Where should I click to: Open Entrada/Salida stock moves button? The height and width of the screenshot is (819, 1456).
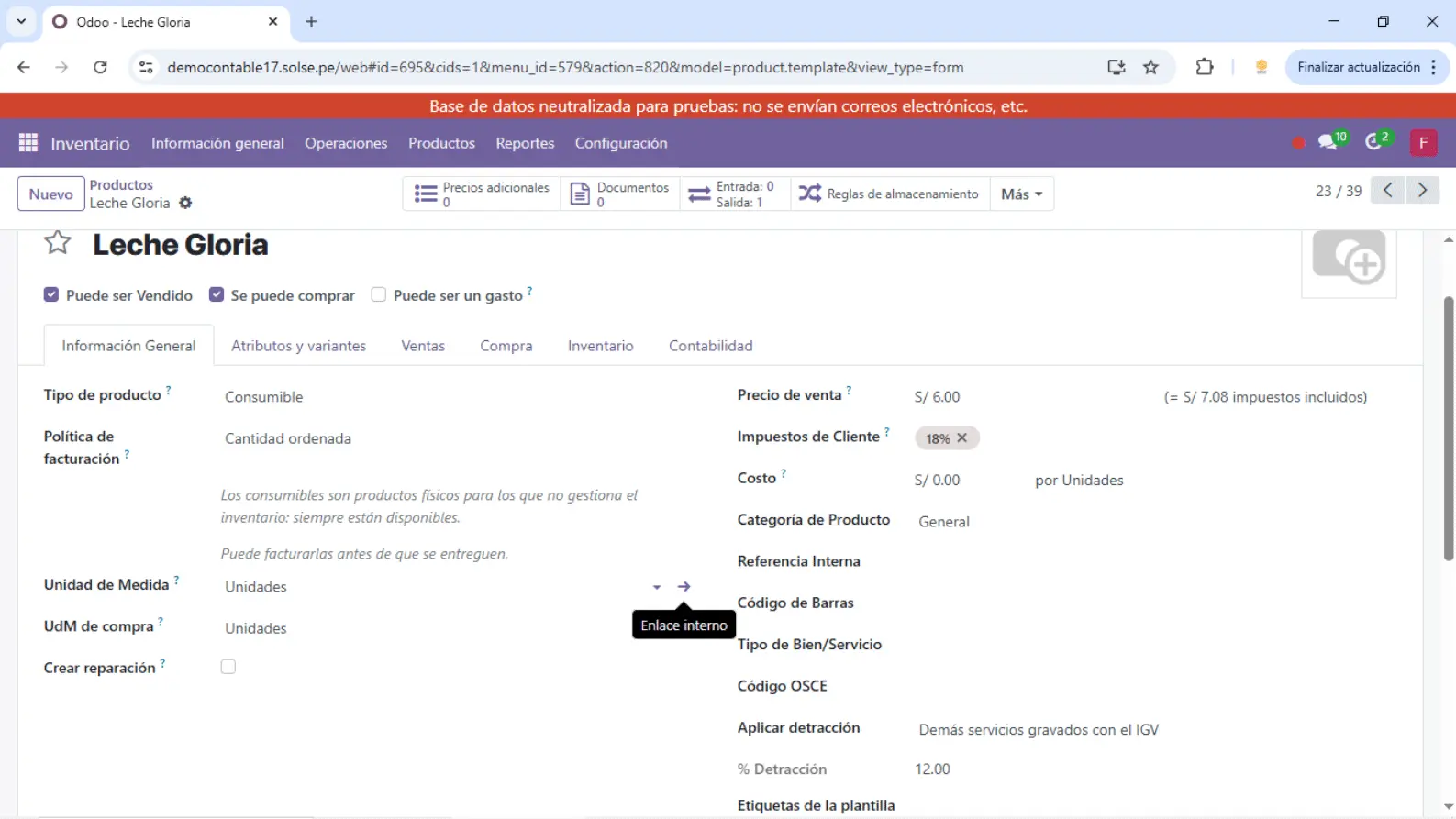tap(735, 194)
